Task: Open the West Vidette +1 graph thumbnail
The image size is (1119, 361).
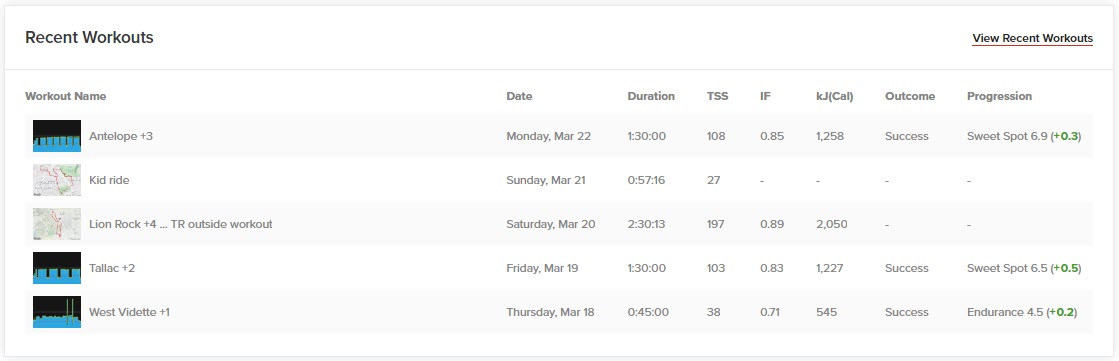Action: point(56,312)
